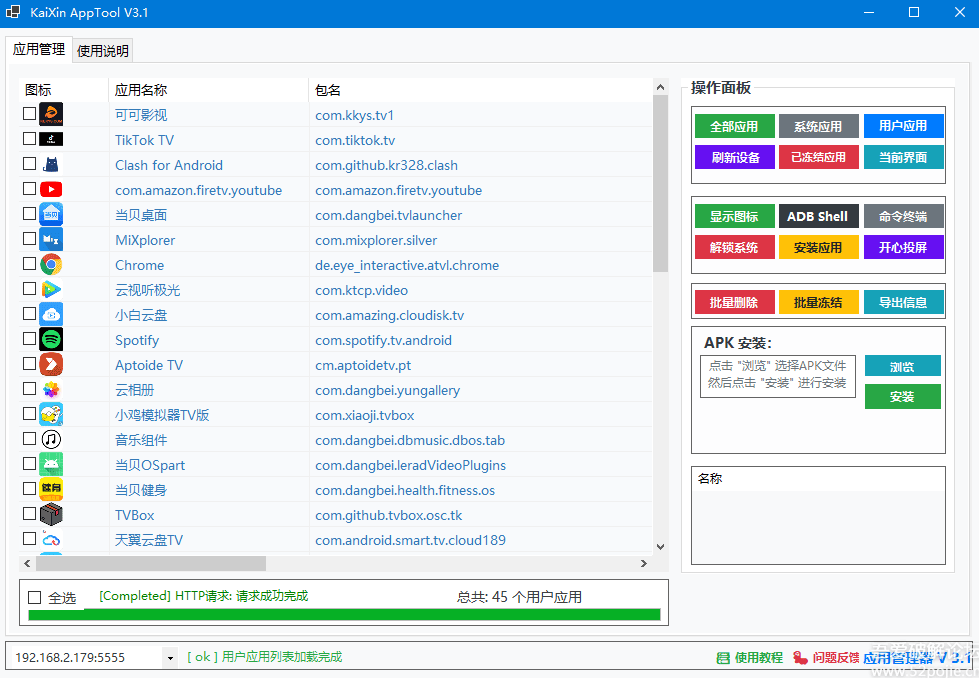
Task: Click the app list scroll-right arrow
Action: [x=644, y=563]
